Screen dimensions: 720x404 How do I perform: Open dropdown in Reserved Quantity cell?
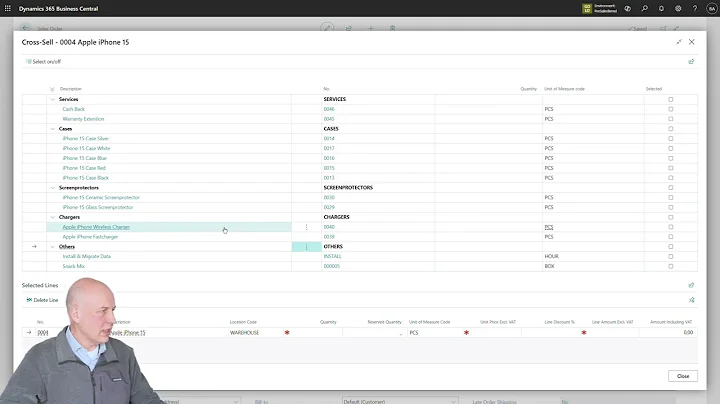[401, 333]
